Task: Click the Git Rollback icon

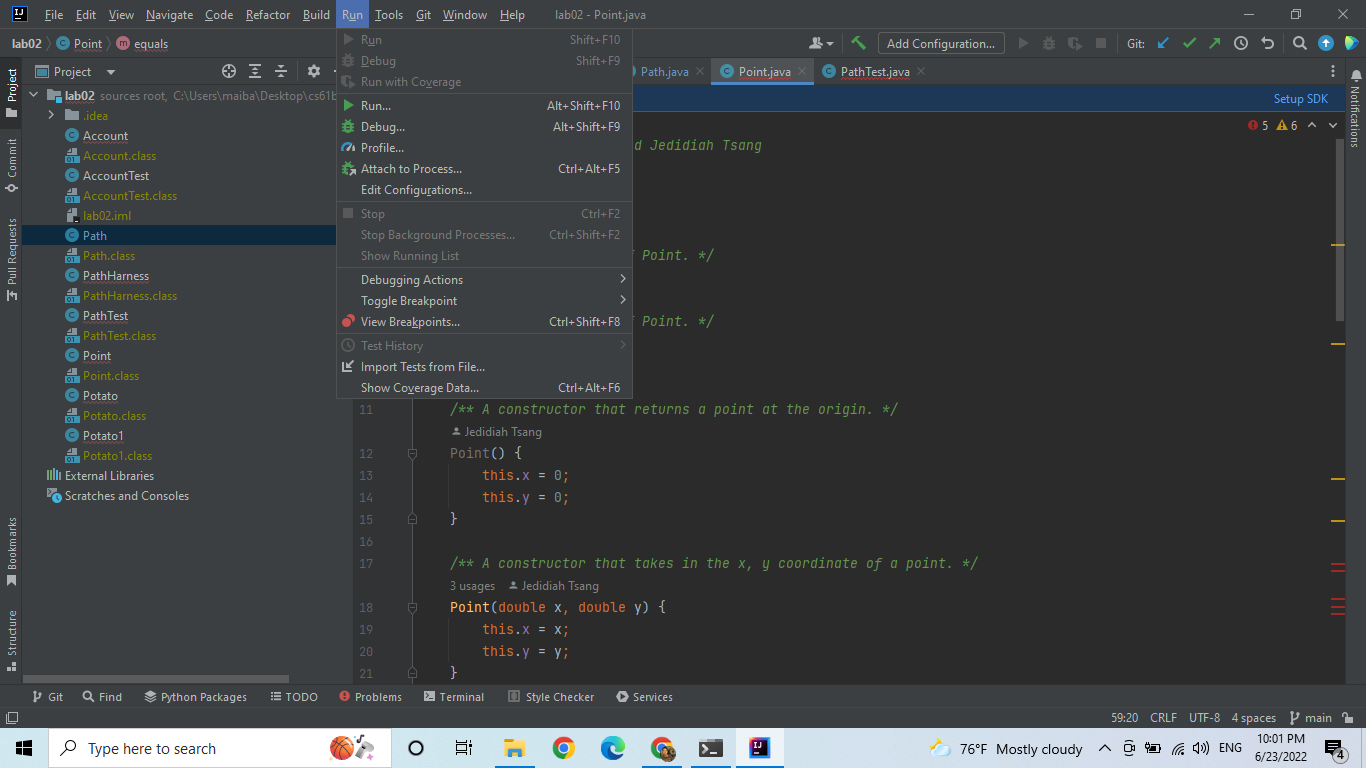Action: click(x=1268, y=43)
